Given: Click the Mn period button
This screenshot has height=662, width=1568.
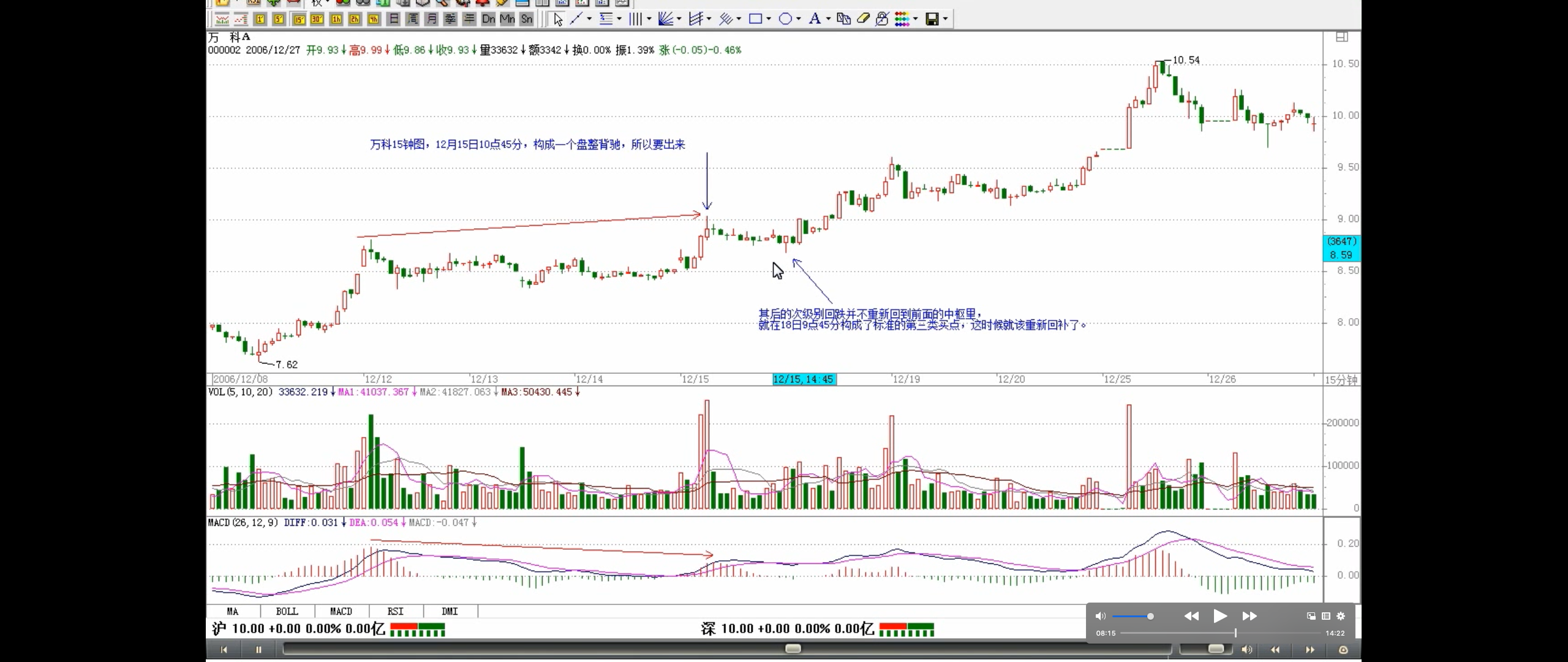Looking at the screenshot, I should point(507,19).
